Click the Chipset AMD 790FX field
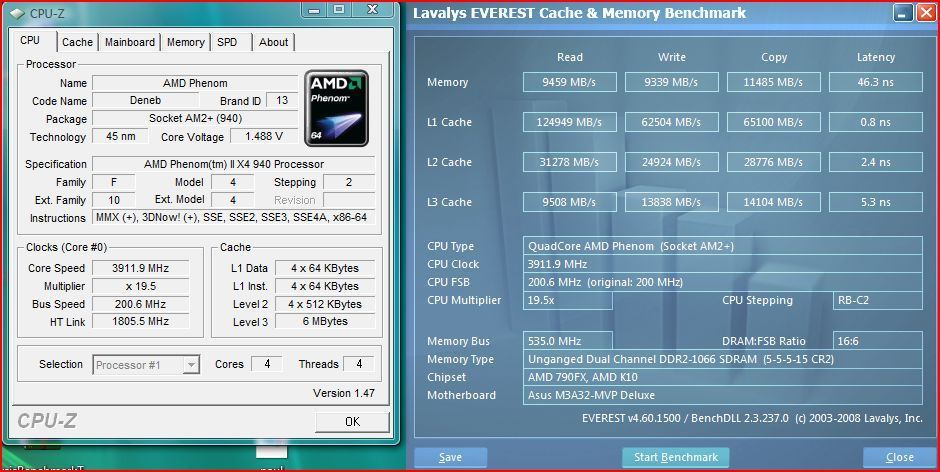The image size is (940, 472). point(722,377)
